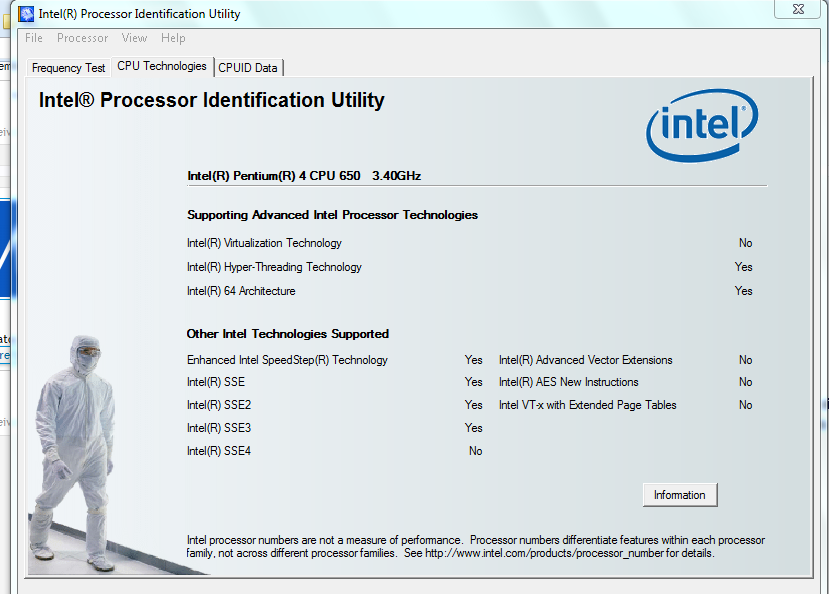This screenshot has height=594, width=829.
Task: Open the View menu
Action: pyautogui.click(x=134, y=38)
